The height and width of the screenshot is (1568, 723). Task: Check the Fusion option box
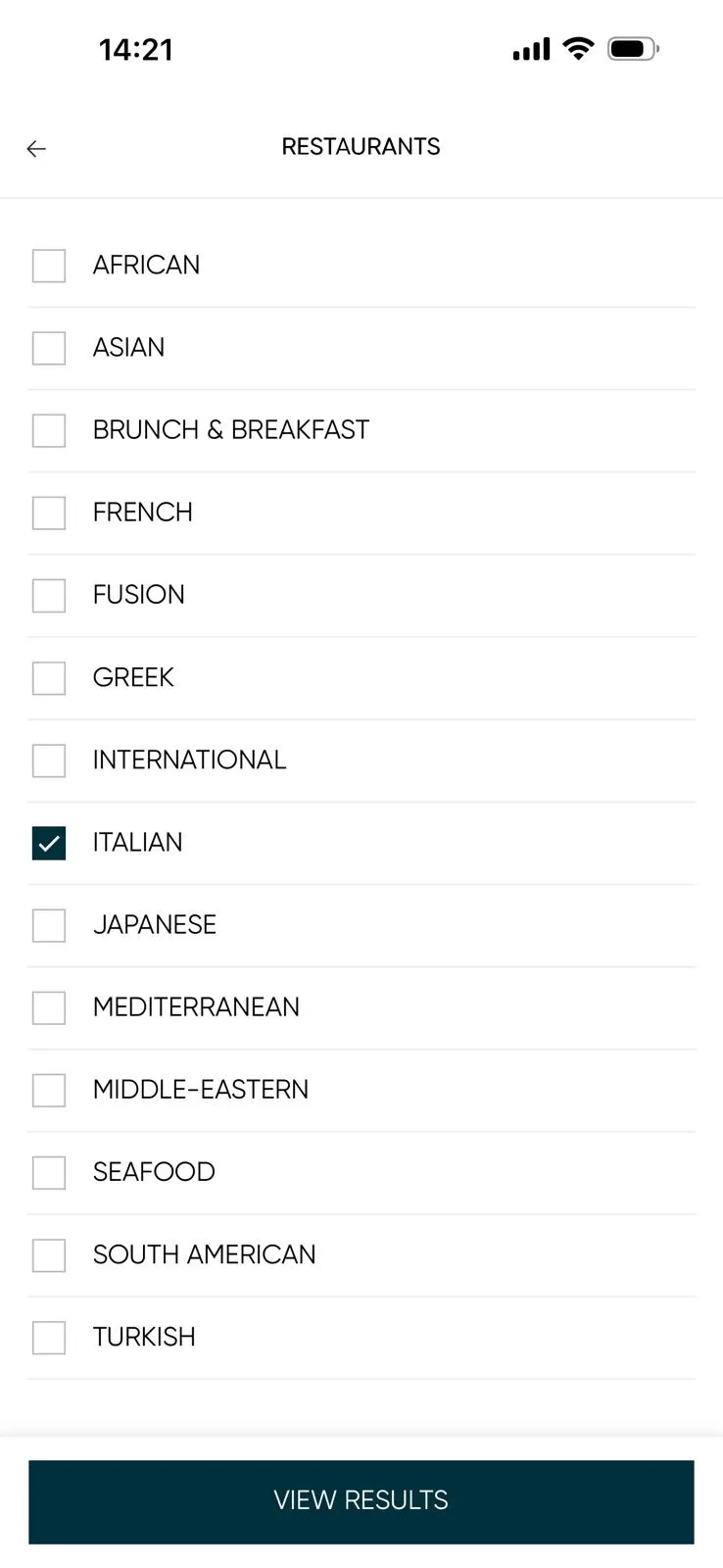pos(49,595)
